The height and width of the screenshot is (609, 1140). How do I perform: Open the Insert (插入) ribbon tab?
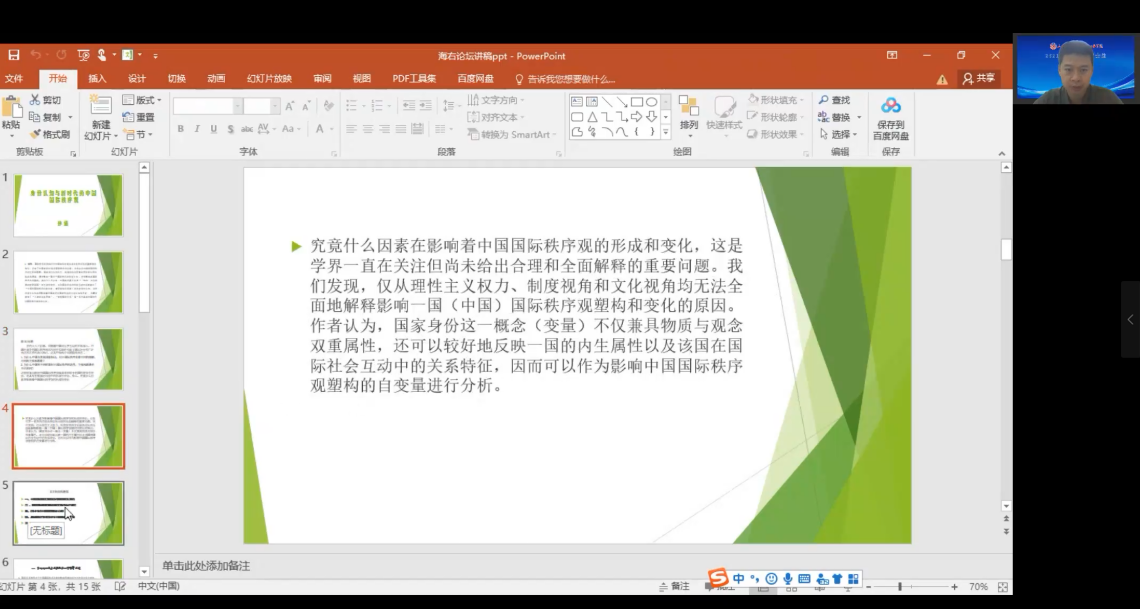click(97, 79)
